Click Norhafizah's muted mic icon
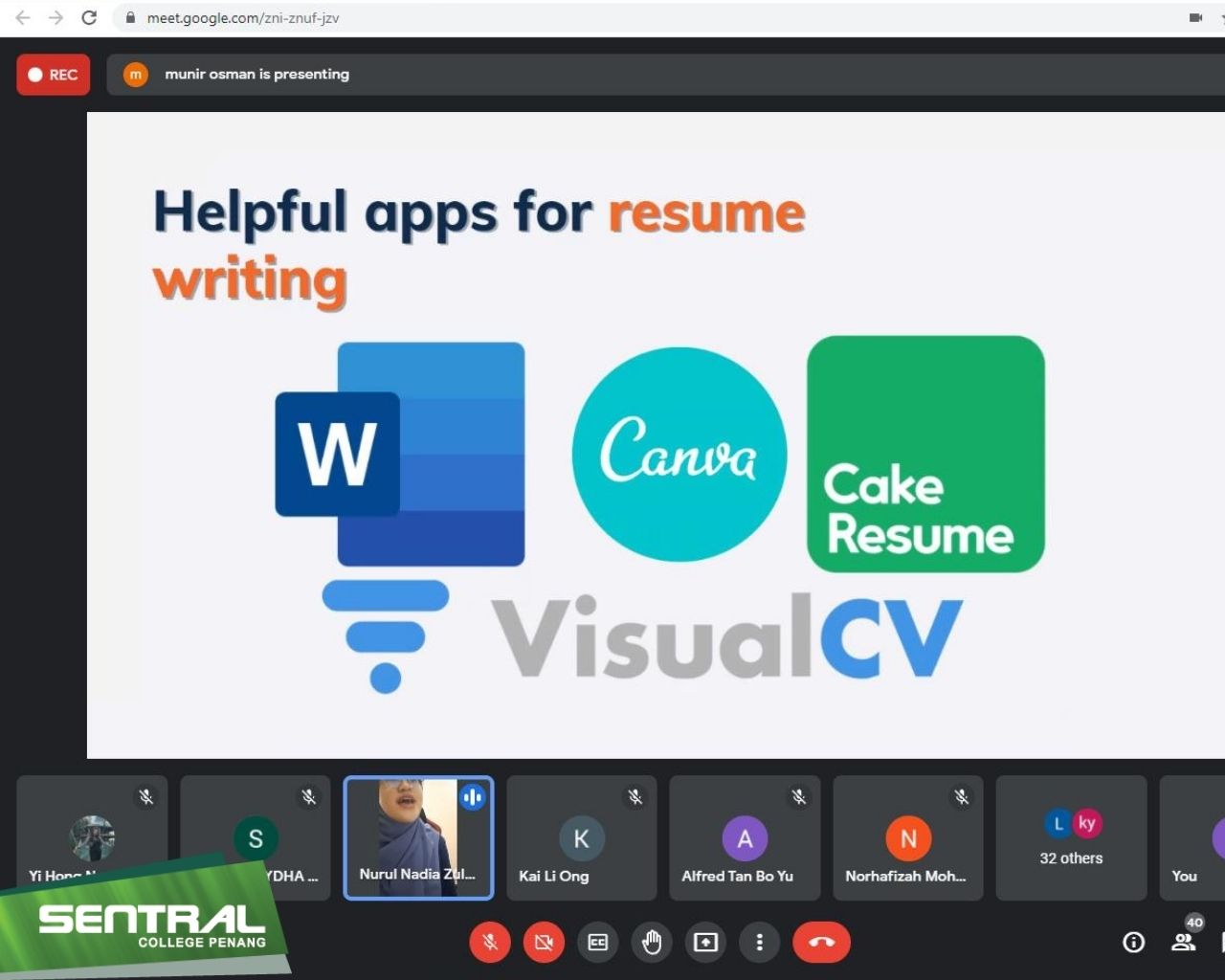The width and height of the screenshot is (1225, 980). click(x=962, y=796)
